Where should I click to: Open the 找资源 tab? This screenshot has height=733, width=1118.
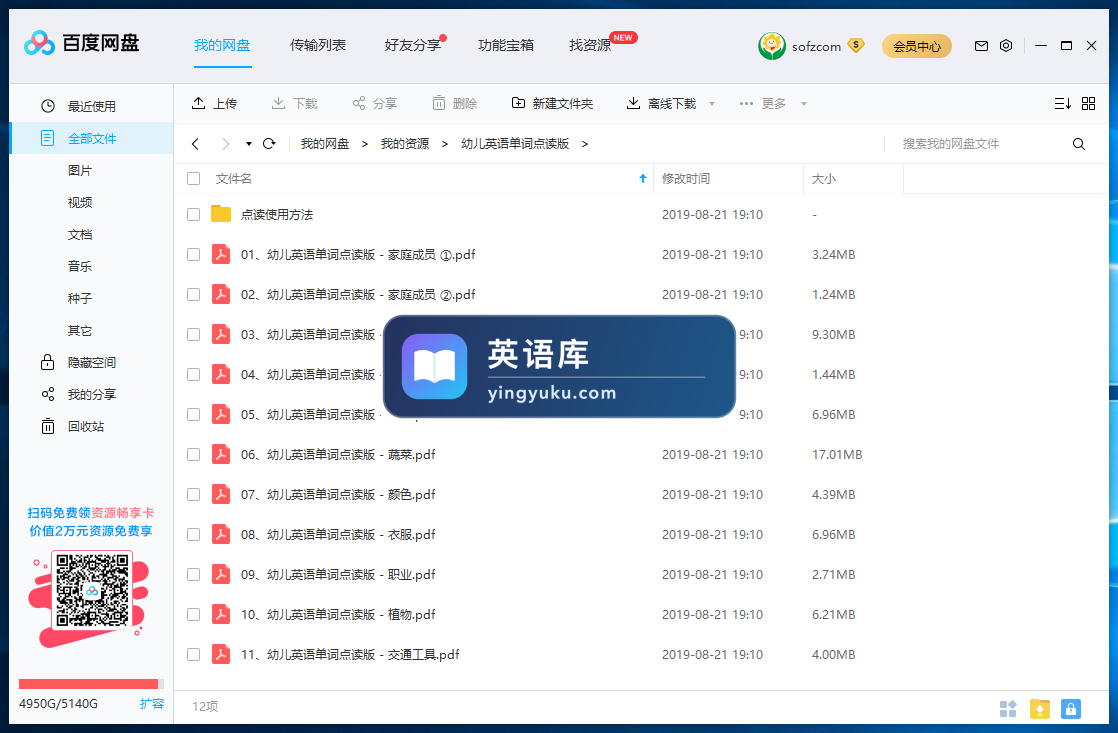pyautogui.click(x=590, y=45)
